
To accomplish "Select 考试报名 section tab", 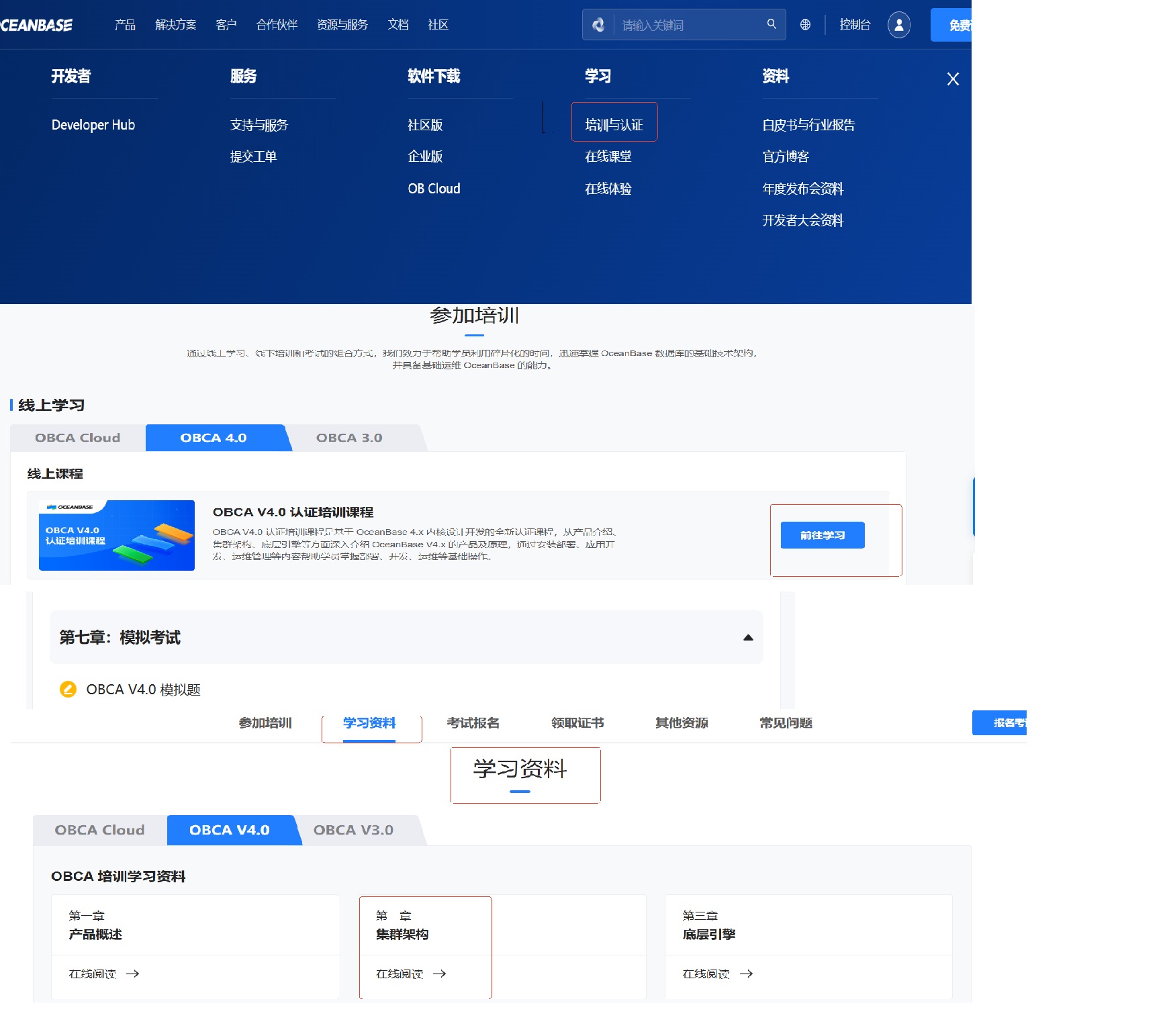I will point(473,723).
